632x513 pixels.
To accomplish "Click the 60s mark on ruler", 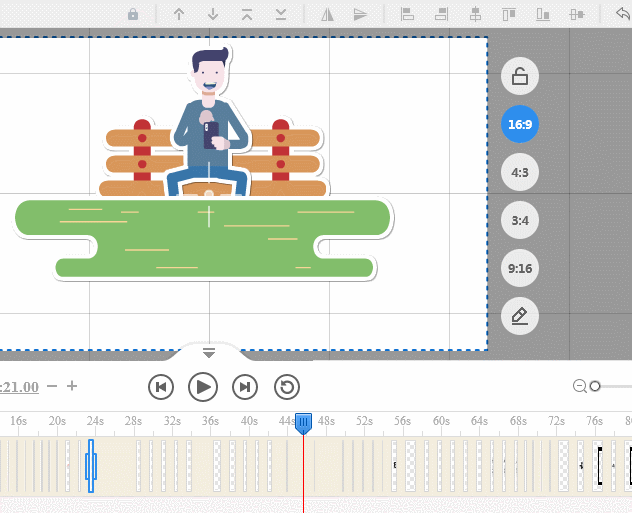I will (441, 421).
